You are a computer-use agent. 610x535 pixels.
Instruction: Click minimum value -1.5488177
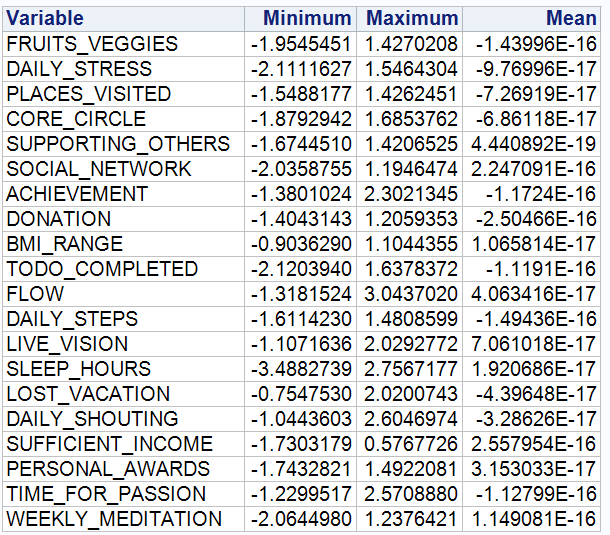click(x=300, y=94)
